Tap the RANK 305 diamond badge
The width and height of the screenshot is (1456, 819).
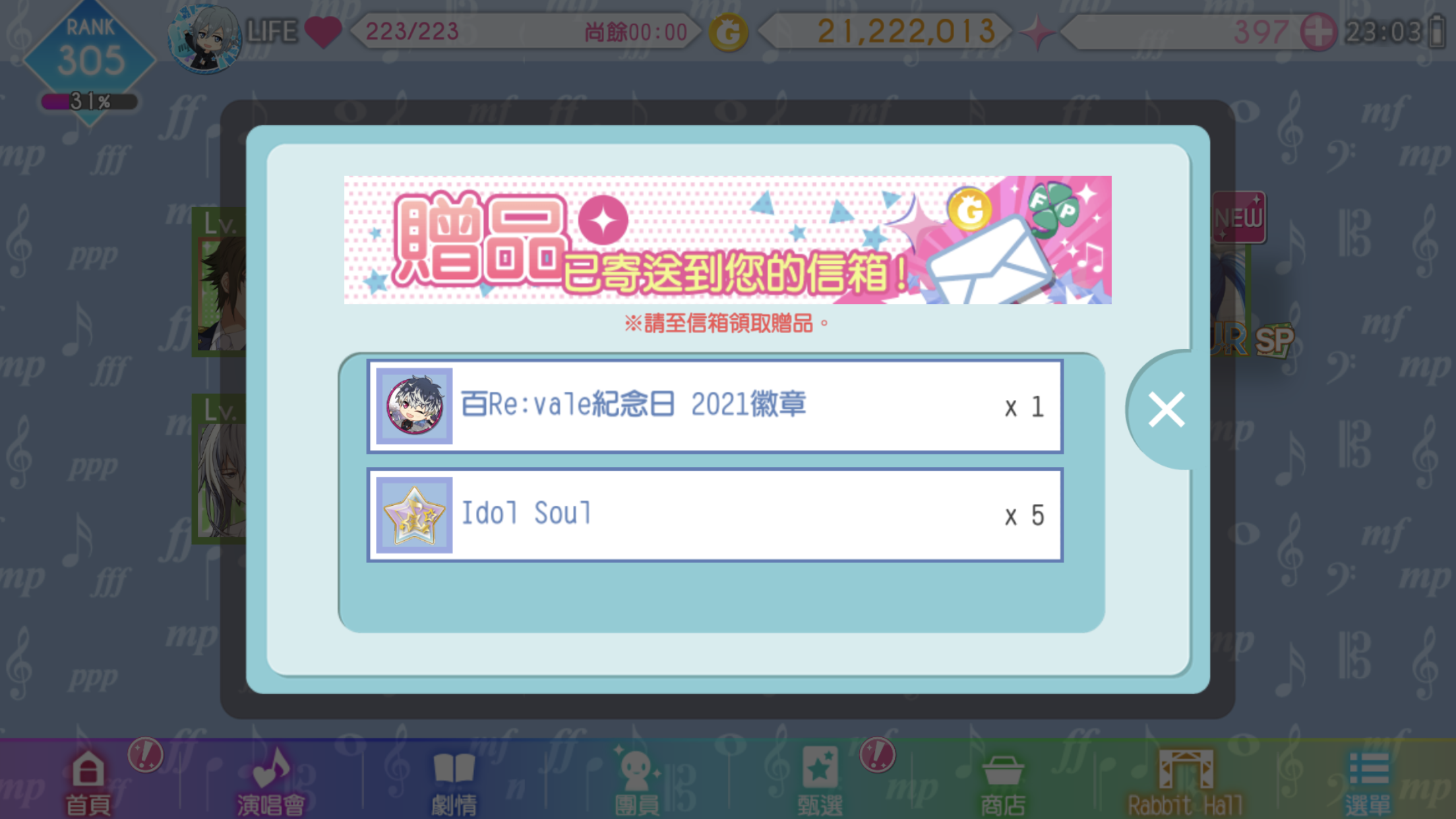(90, 53)
